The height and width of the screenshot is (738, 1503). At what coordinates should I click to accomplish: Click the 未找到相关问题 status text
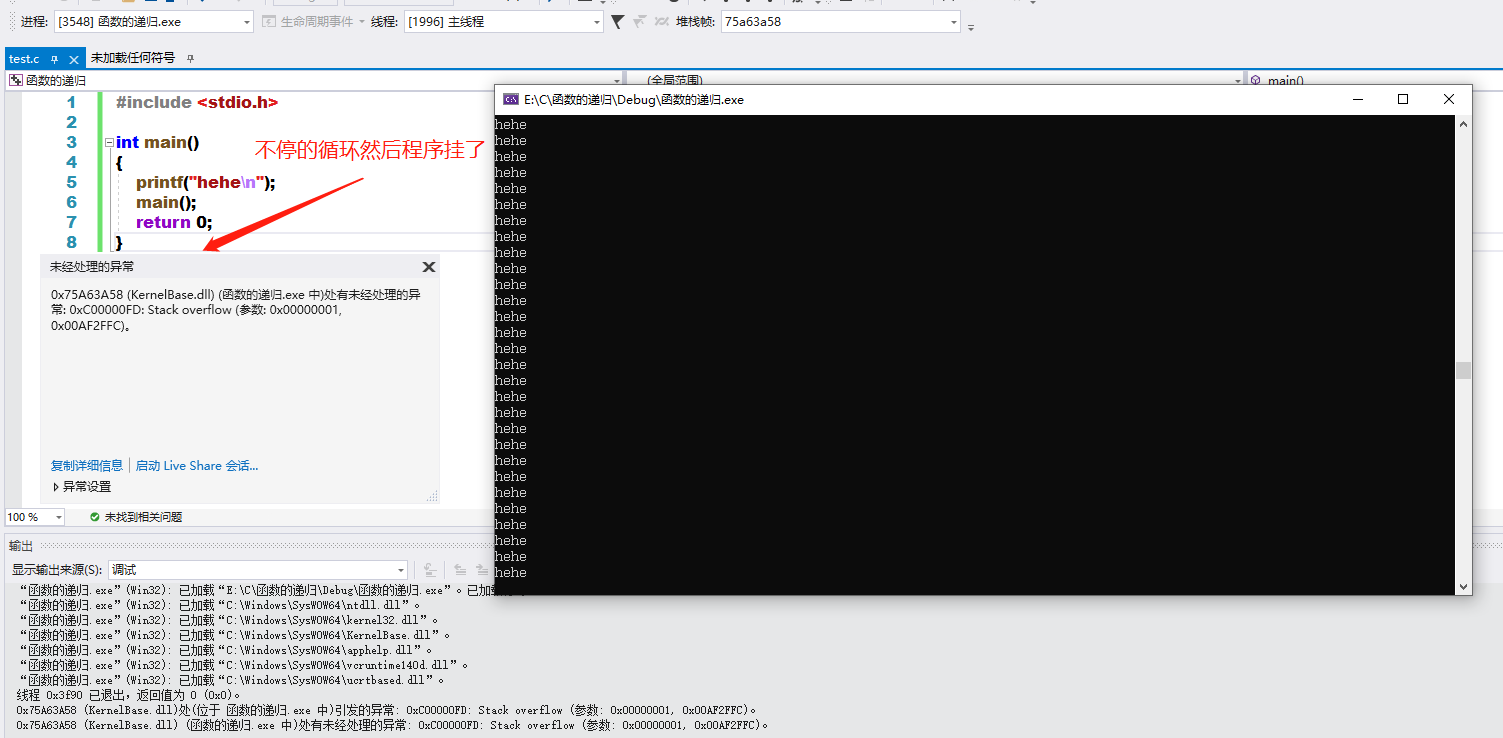click(143, 517)
